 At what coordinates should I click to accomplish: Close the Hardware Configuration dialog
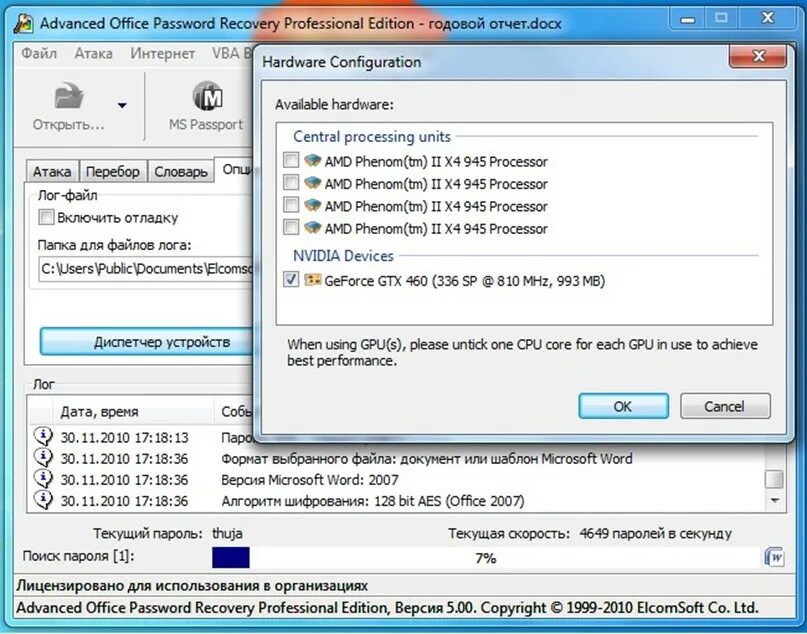pyautogui.click(x=758, y=56)
